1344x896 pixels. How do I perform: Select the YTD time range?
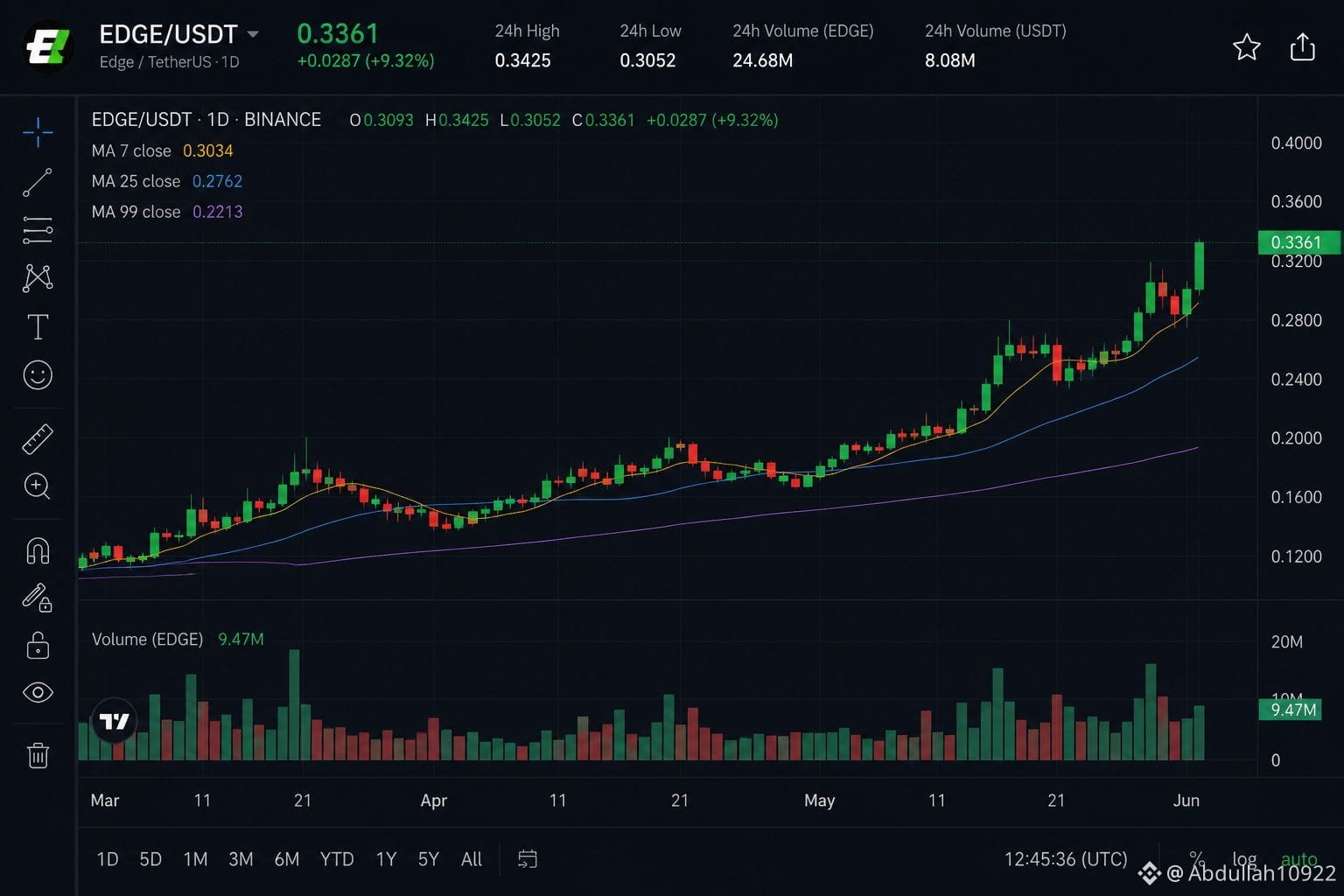(x=337, y=859)
